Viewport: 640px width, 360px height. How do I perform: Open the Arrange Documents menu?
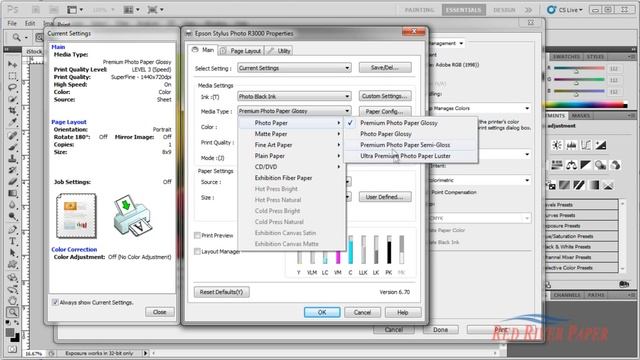[x=131, y=9]
